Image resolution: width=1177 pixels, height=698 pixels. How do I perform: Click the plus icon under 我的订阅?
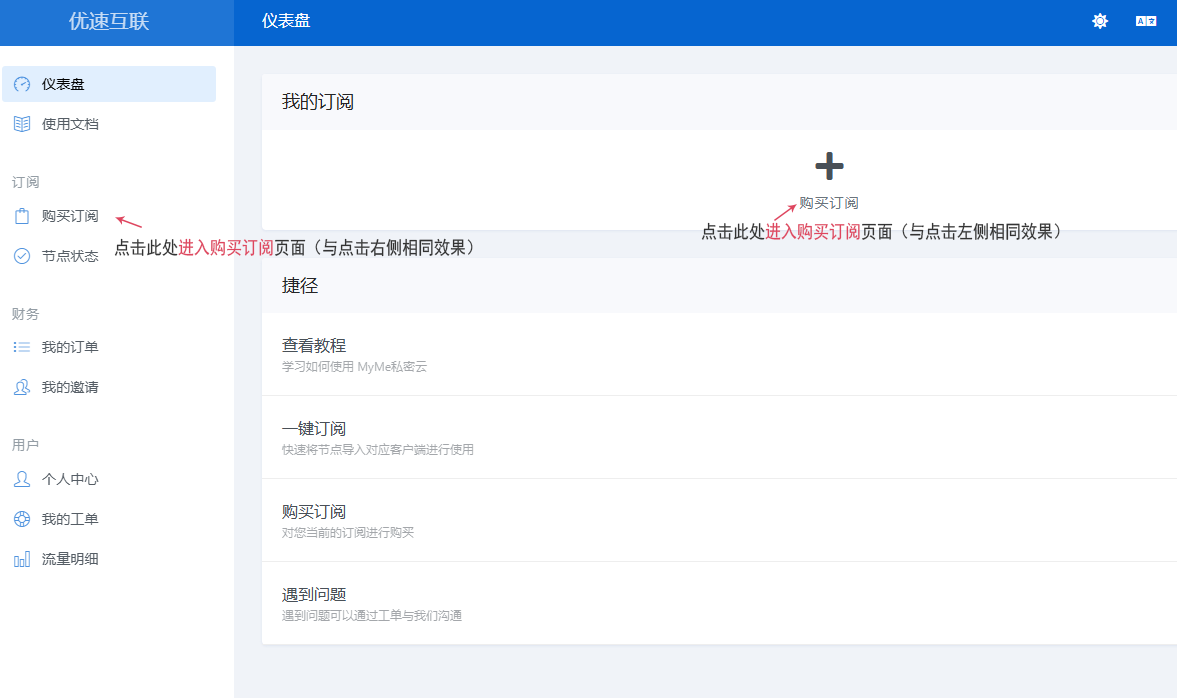coord(828,166)
